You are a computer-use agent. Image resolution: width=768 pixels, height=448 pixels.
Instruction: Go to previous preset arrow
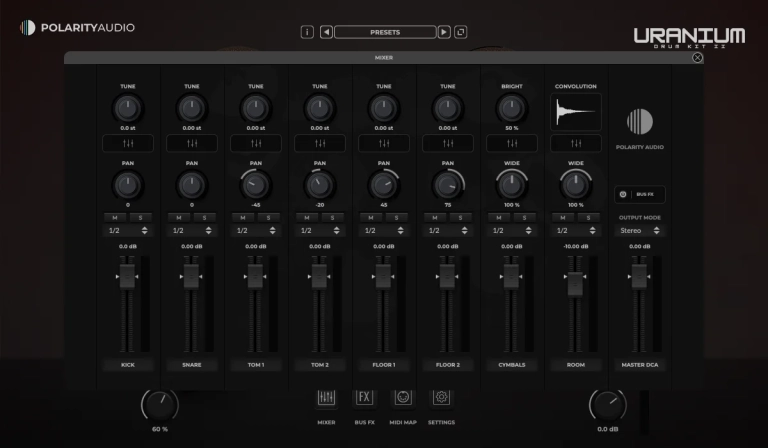pyautogui.click(x=326, y=32)
